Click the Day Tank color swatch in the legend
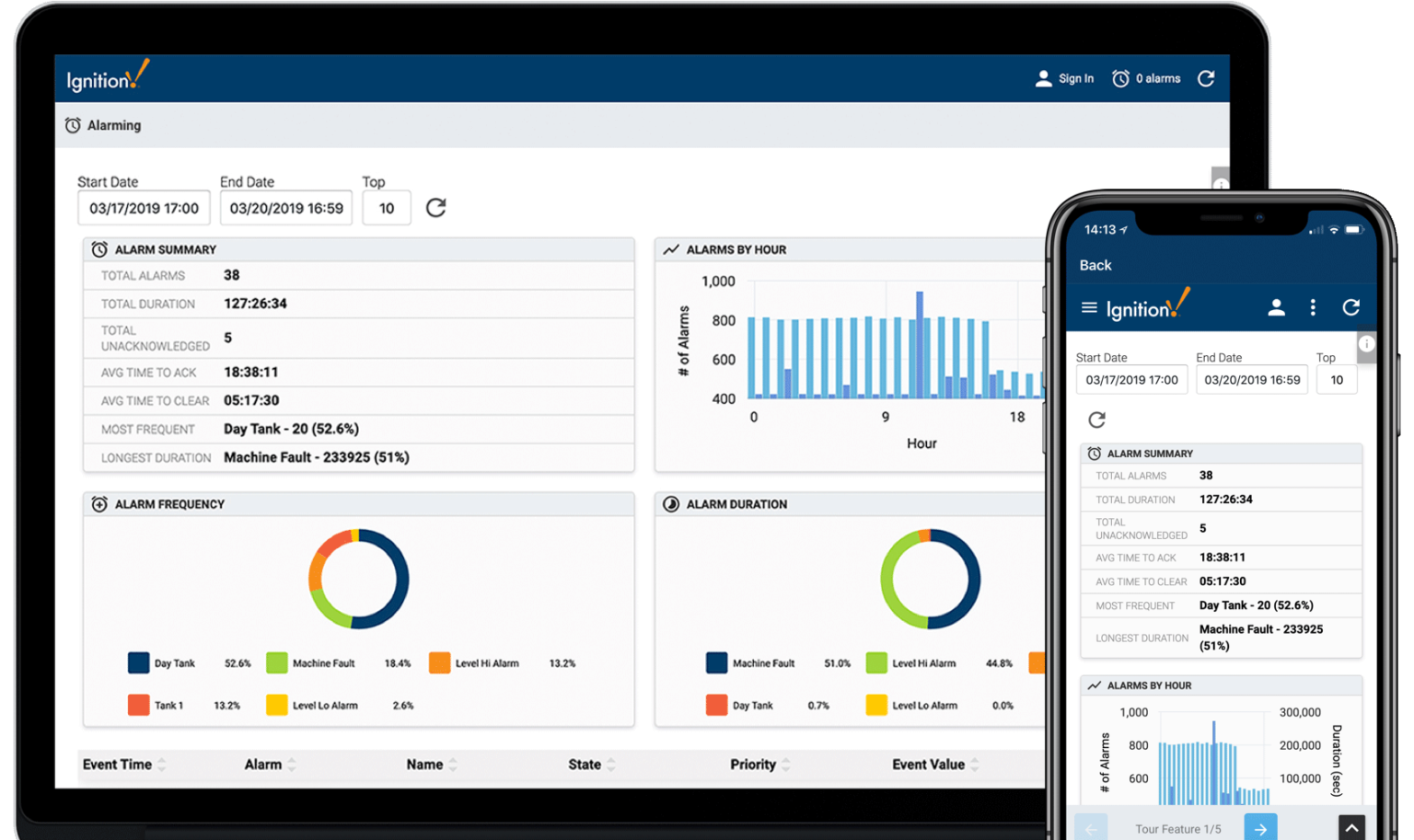1414x840 pixels. tap(139, 662)
